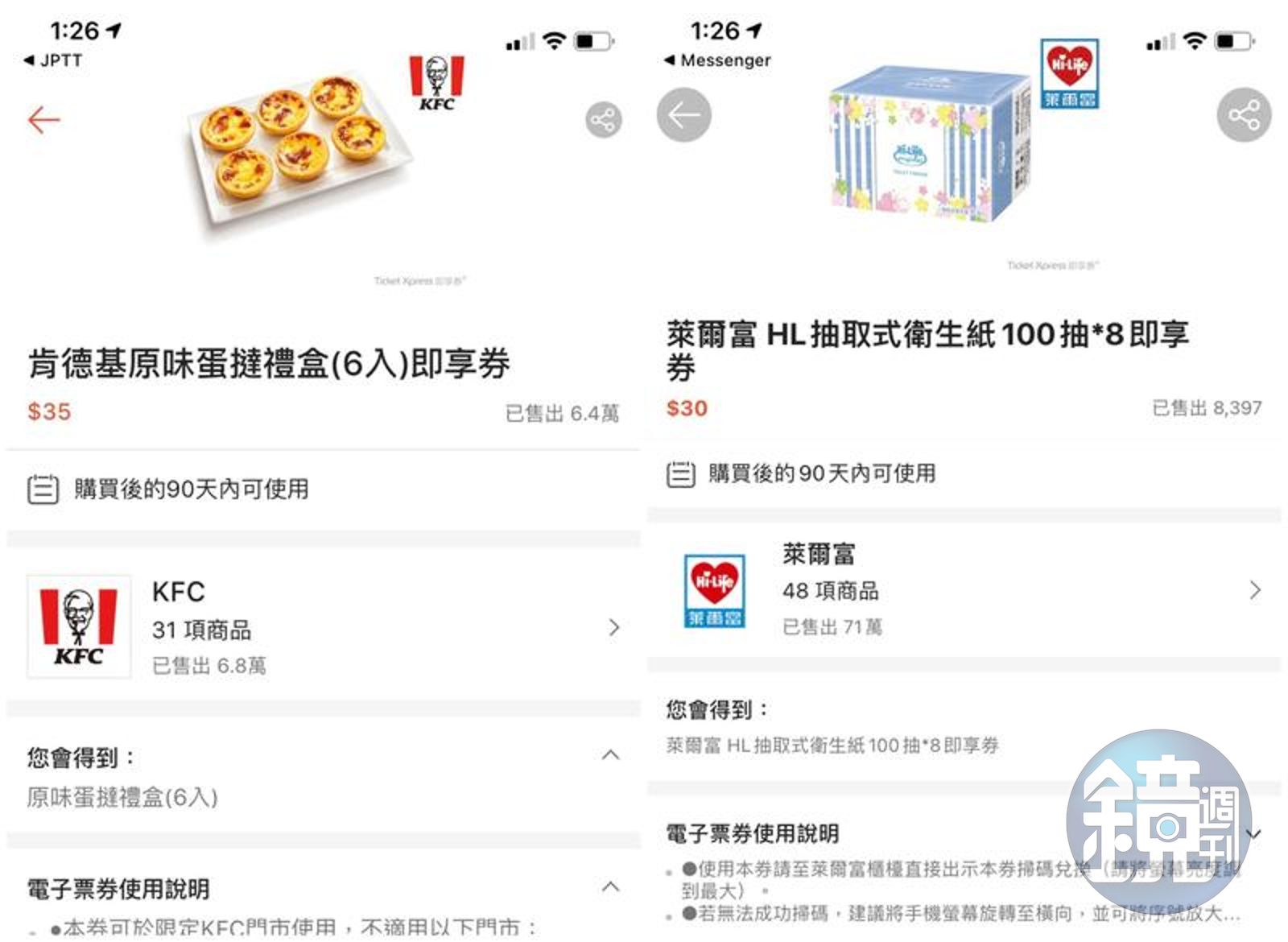Tap the Hi-Life brand logo above tissue box
Screen dimensions: 1288x942
point(1069,73)
